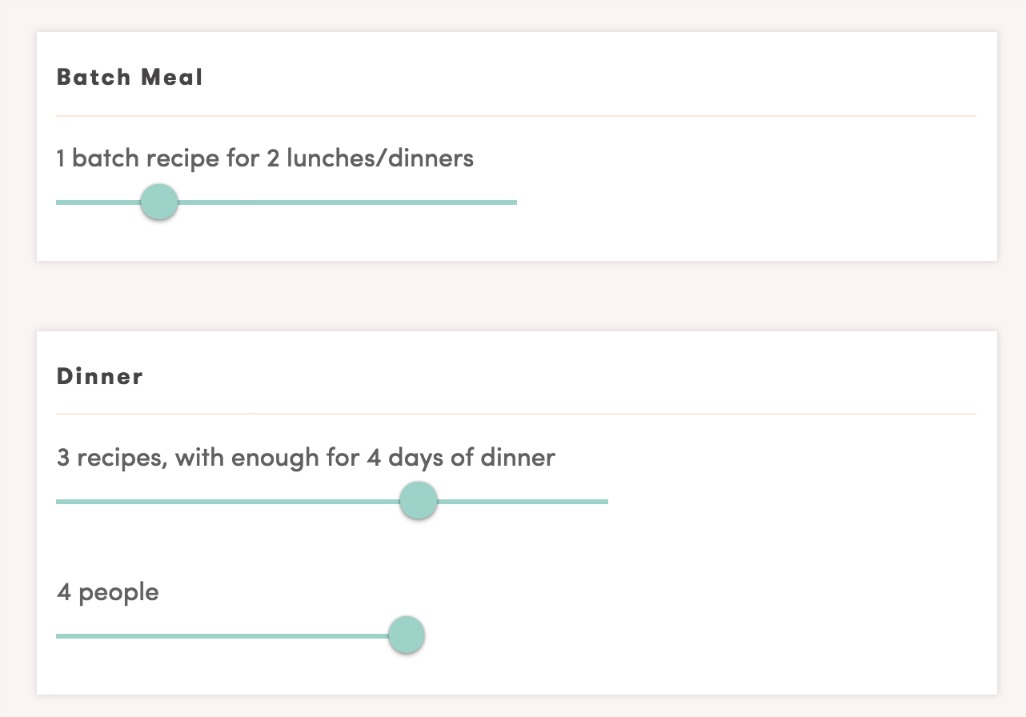Screen dimensions: 1026x717
Task: Click "3 recipes, with enough for 4 days" label
Action: click(305, 458)
